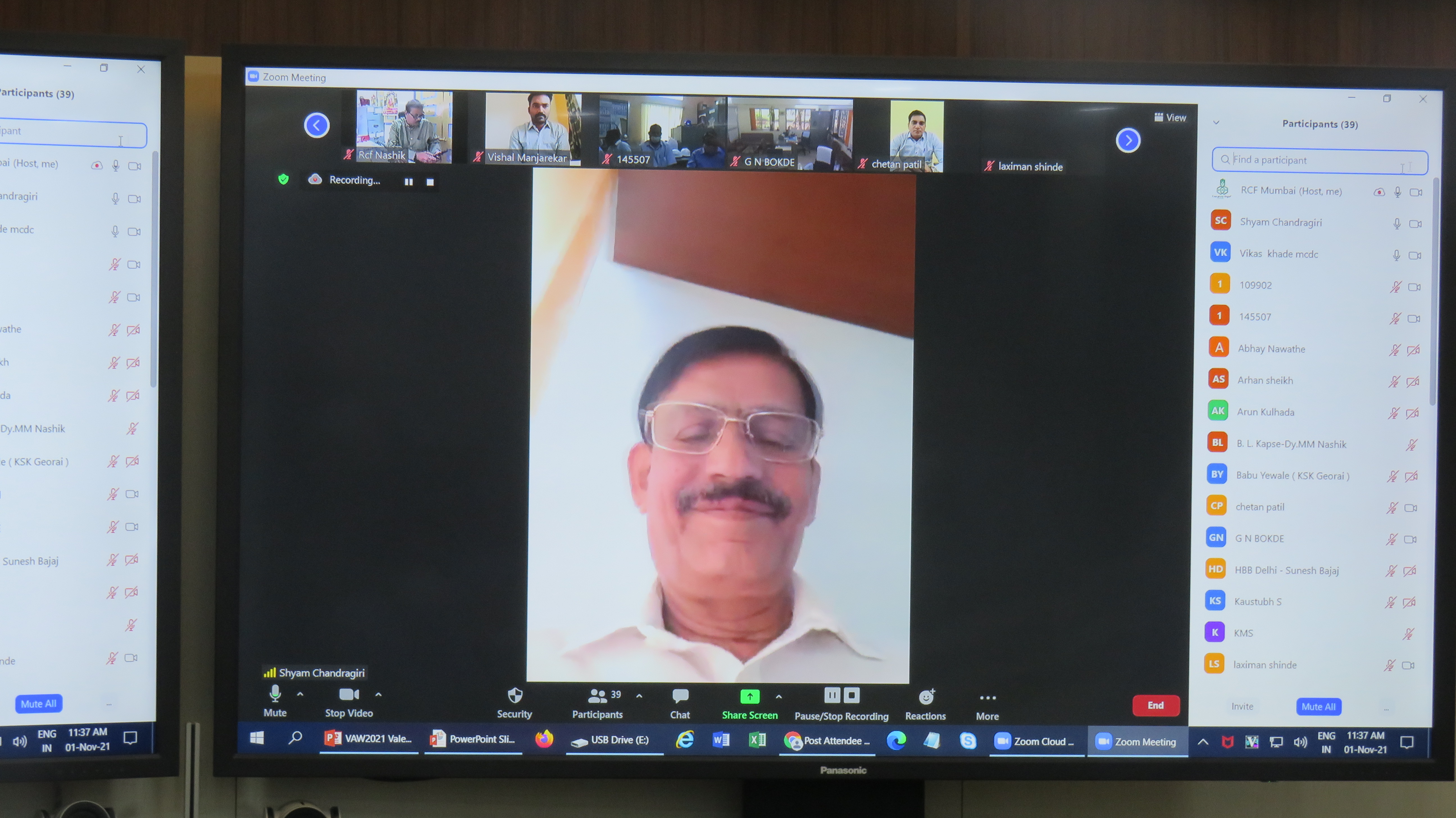The image size is (1456, 818).
Task: Expand audio options arrow beside Mute
Action: [300, 694]
